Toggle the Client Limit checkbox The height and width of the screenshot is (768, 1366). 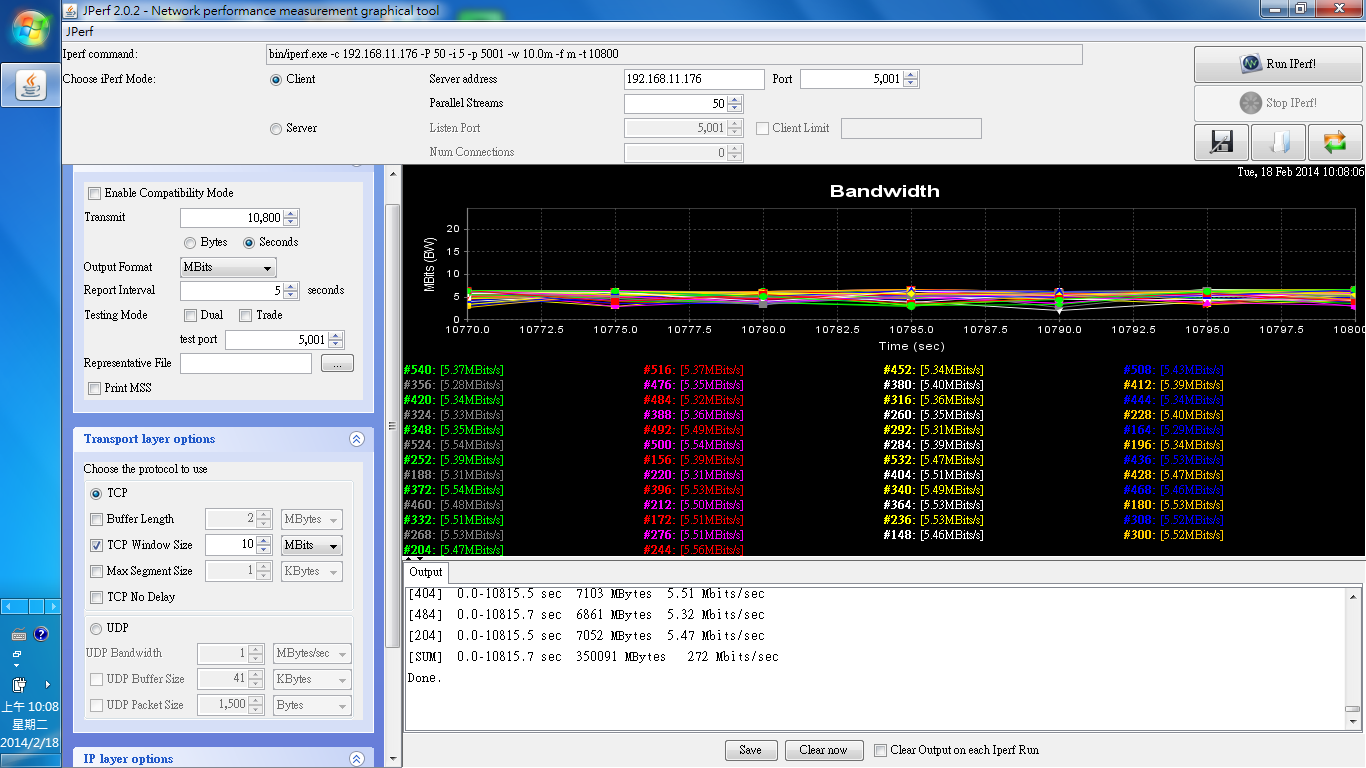pos(763,129)
